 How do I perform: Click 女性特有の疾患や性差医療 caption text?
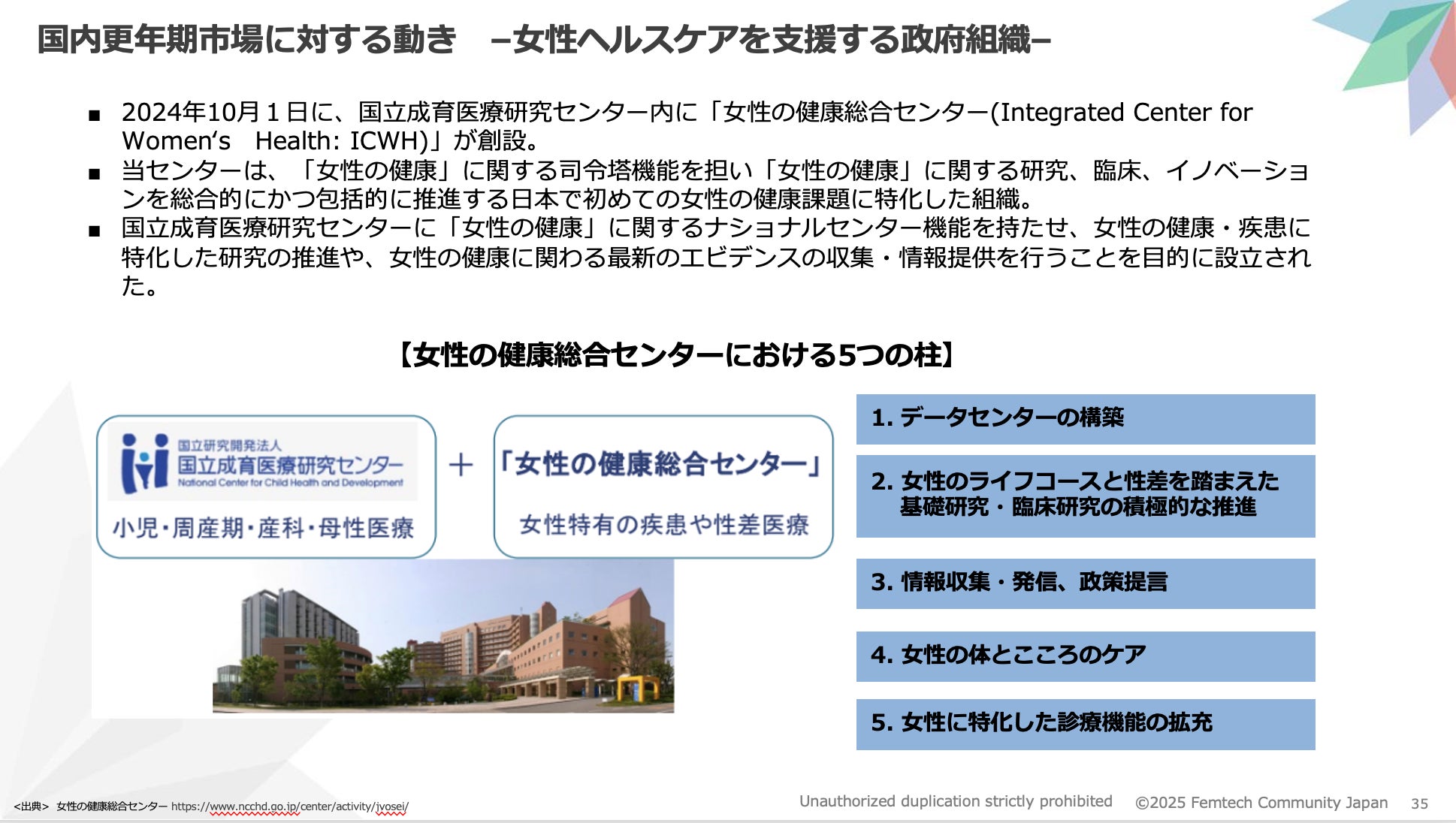coord(663,524)
